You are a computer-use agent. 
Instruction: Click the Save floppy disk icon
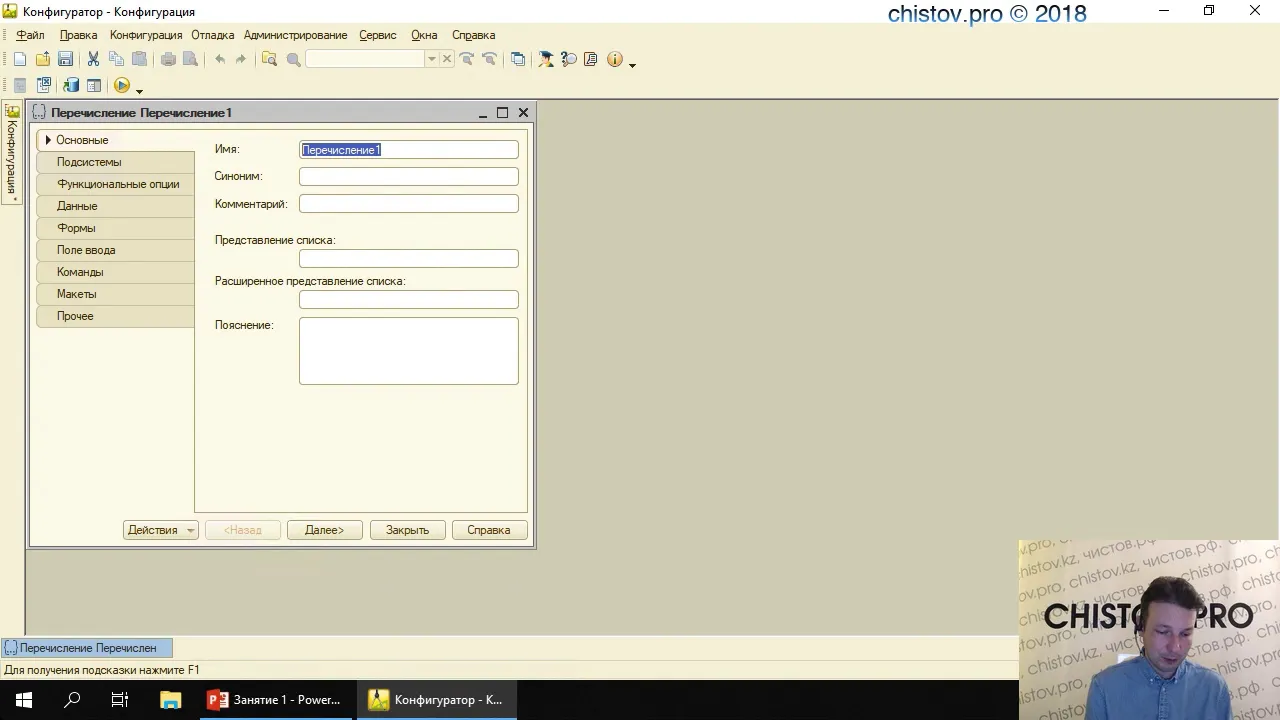65,59
